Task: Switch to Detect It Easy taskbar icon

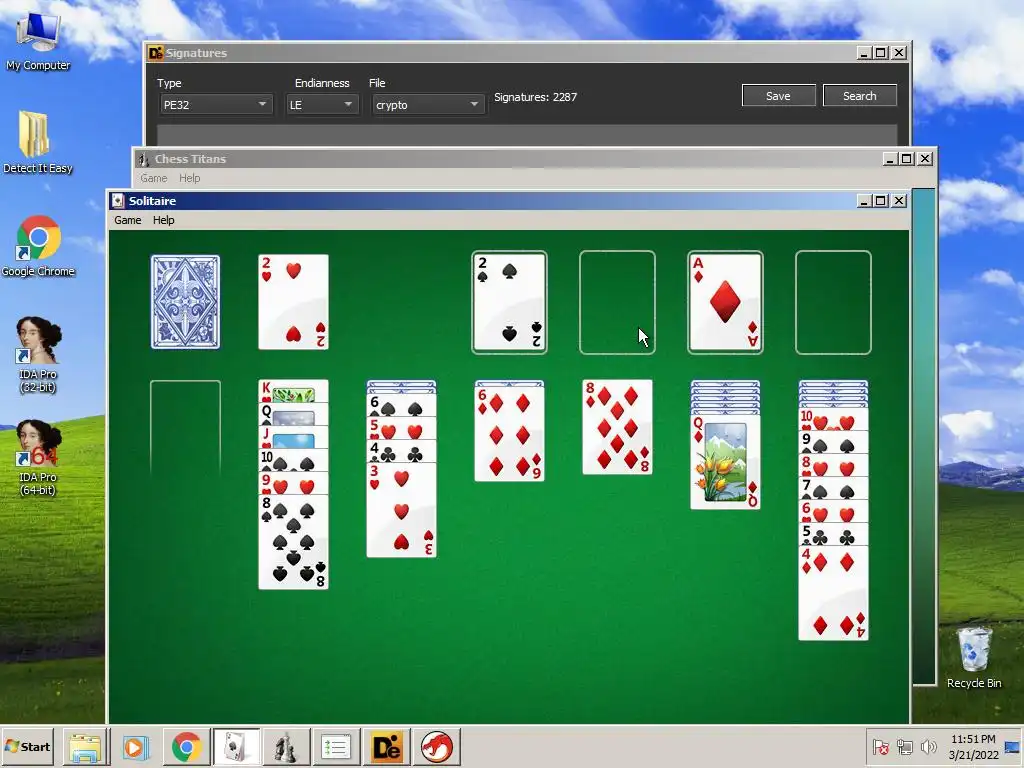Action: click(x=387, y=747)
